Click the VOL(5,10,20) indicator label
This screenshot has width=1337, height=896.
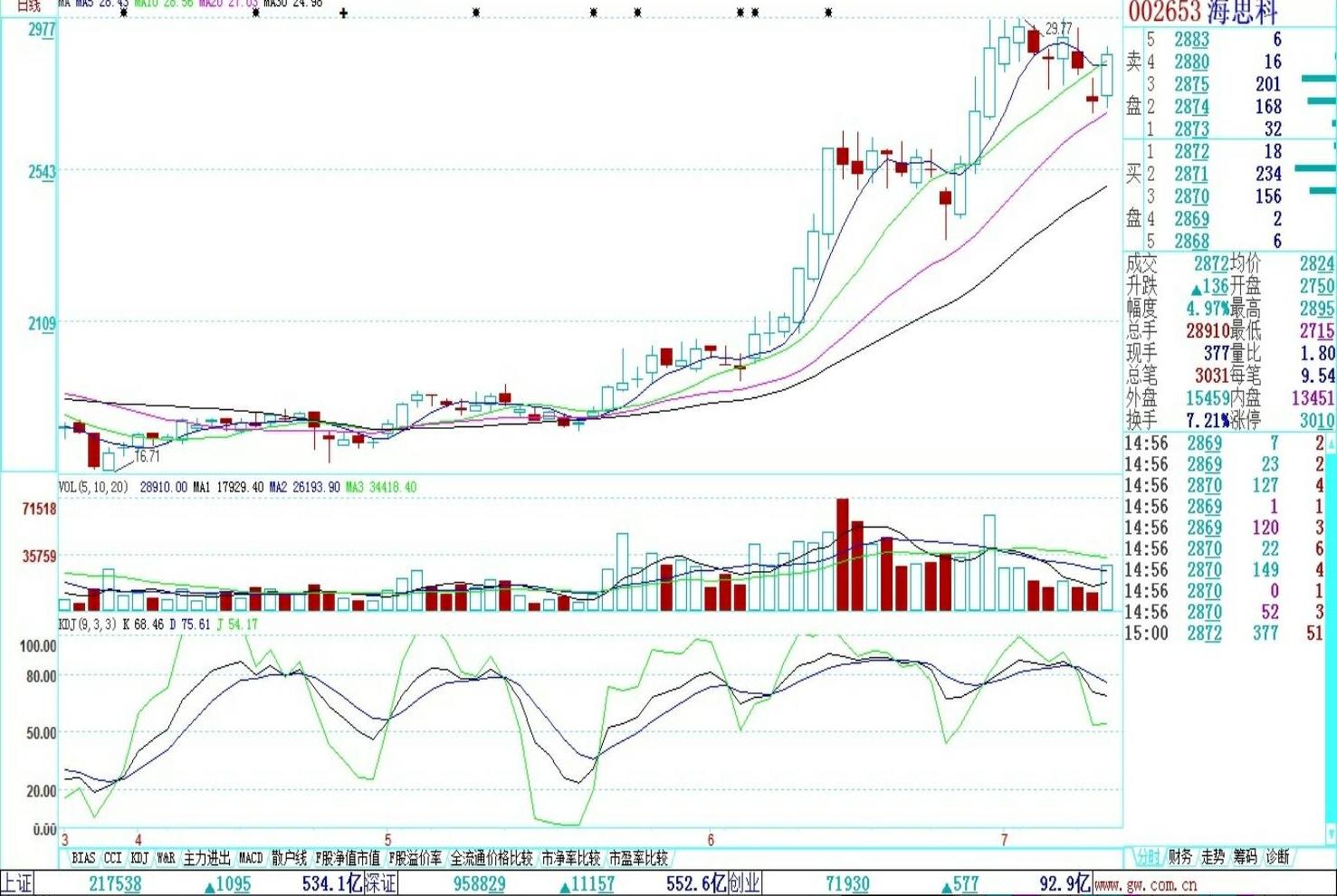pos(93,487)
